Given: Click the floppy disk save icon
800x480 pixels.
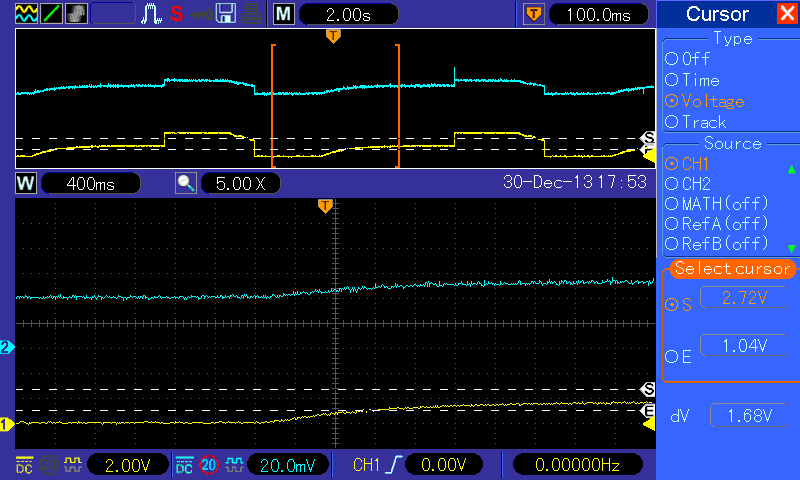Looking at the screenshot, I should [x=226, y=14].
